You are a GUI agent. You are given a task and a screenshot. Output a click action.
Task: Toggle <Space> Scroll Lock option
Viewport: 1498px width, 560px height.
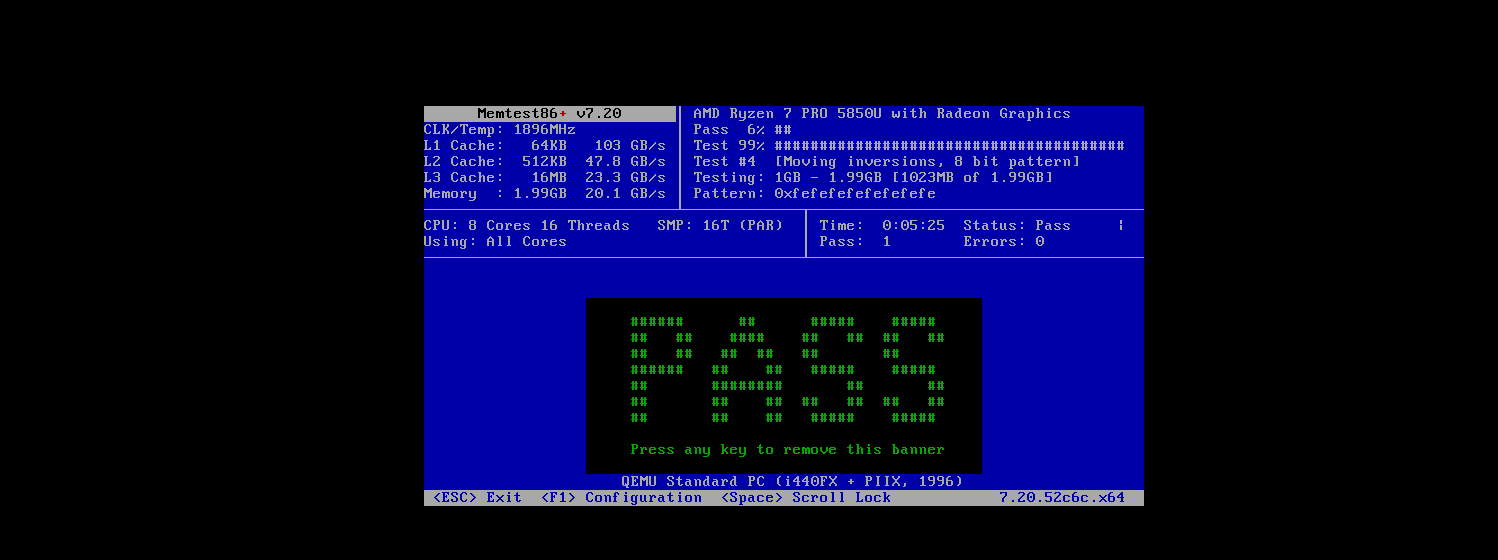tap(805, 498)
